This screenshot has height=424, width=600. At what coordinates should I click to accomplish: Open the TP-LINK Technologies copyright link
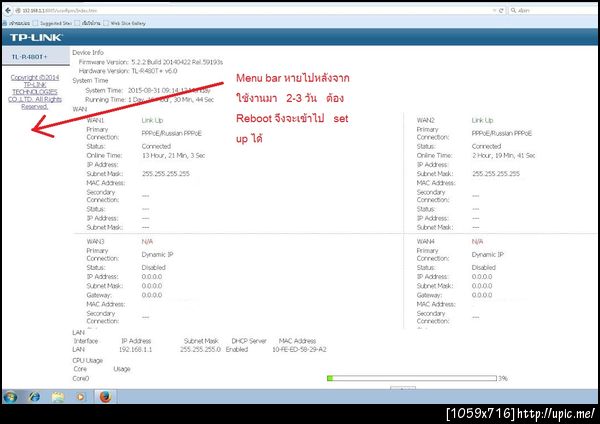35,92
